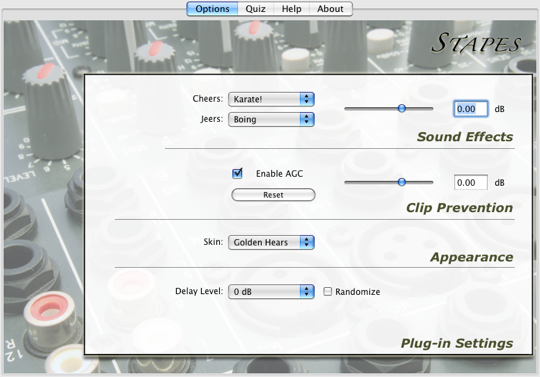Screen dimensions: 540x377
Task: Open the Delay Level dropdown showing 0 dB
Action: point(271,292)
